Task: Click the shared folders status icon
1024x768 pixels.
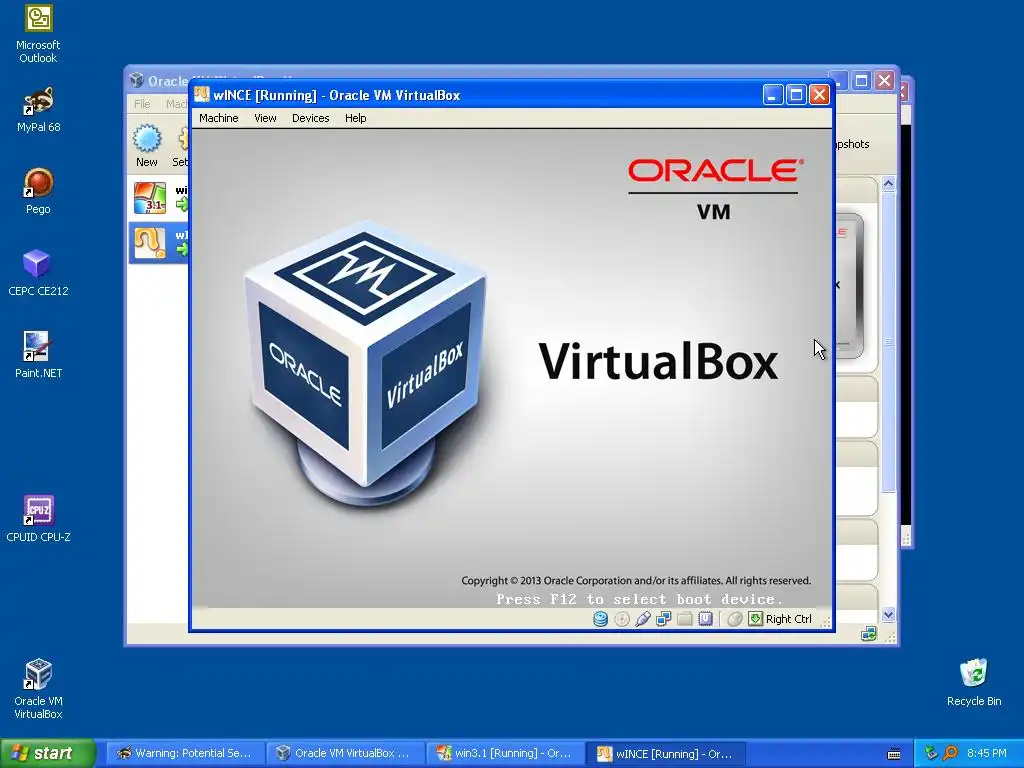Action: 684,618
